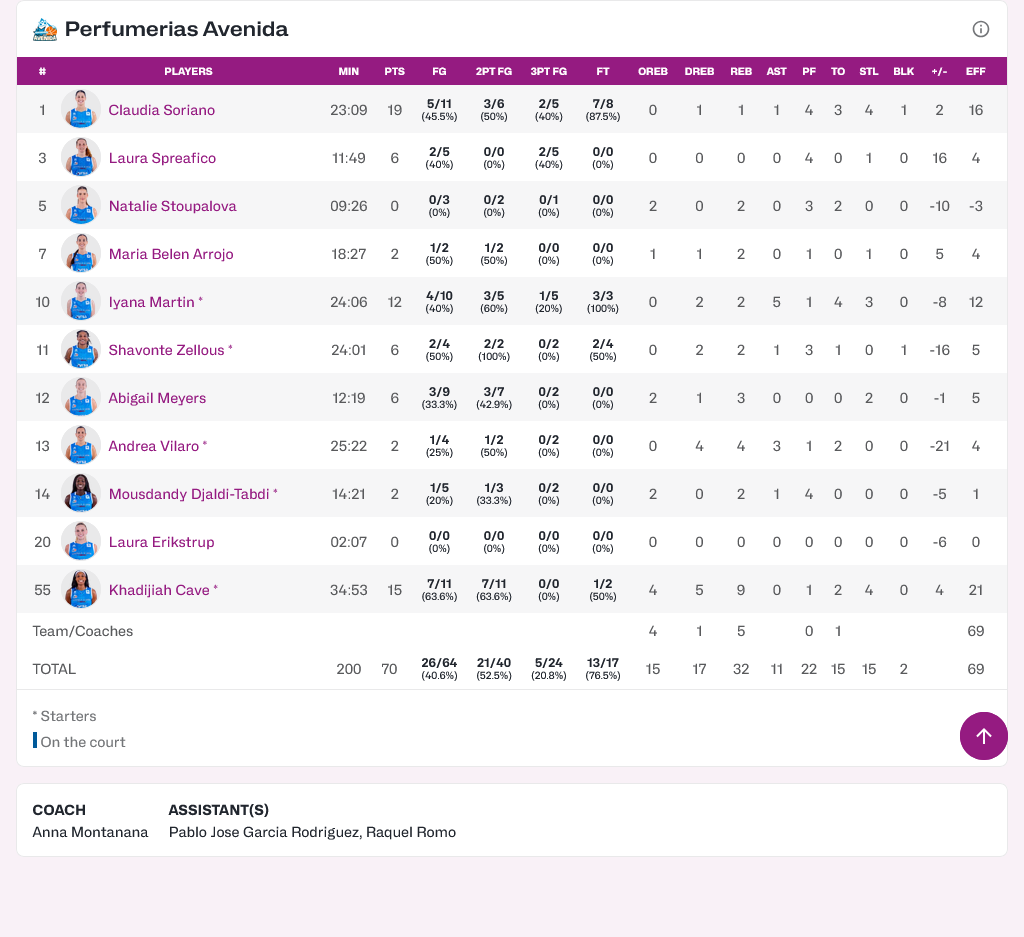Open Iyana Martin's player page
This screenshot has height=937, width=1024.
151,302
